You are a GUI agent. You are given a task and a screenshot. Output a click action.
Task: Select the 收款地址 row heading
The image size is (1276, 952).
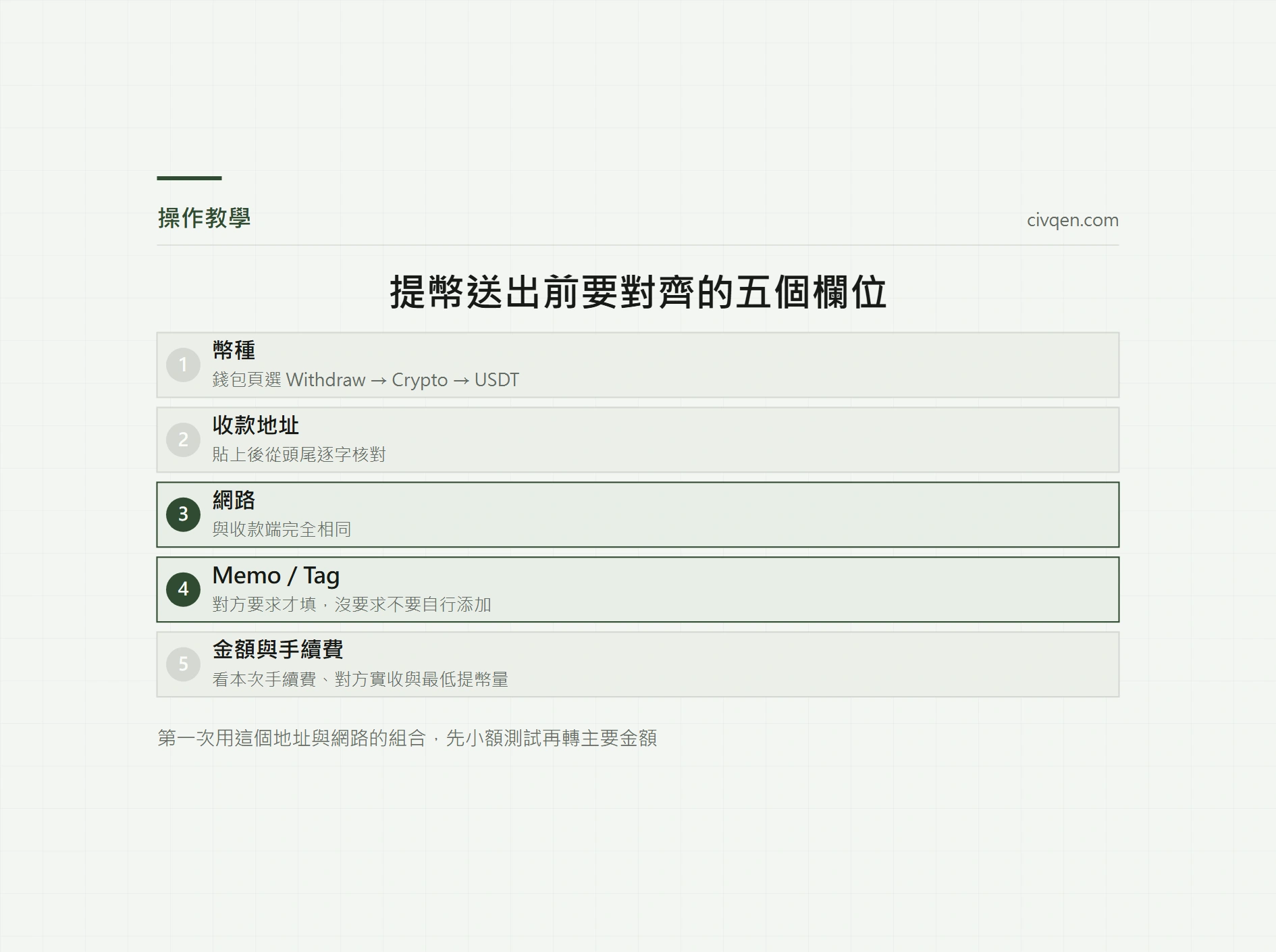[255, 425]
